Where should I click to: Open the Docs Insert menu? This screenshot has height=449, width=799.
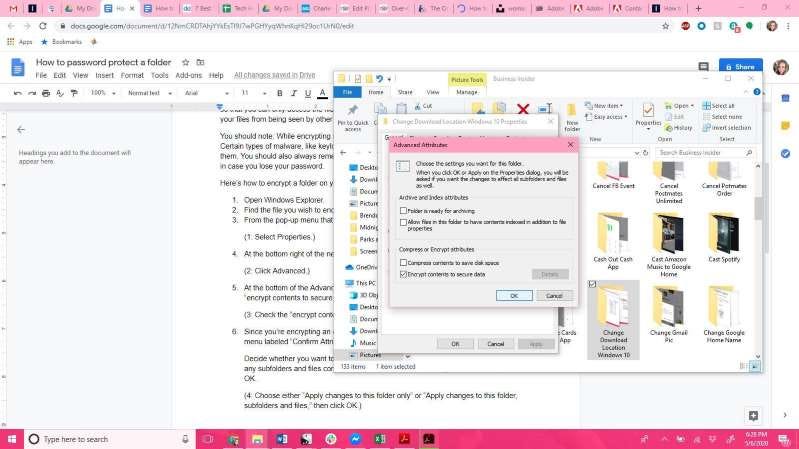pos(104,75)
